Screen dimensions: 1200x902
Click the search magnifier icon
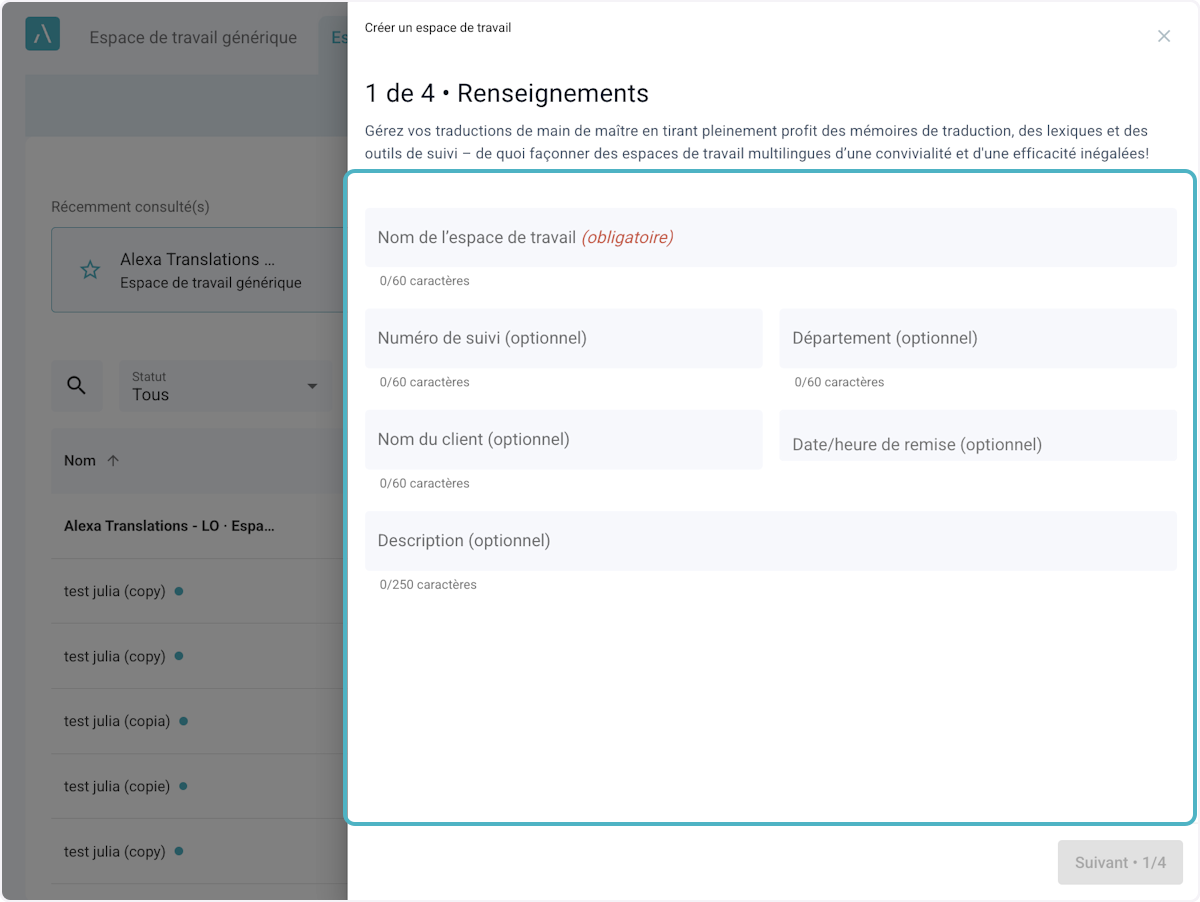[x=77, y=386]
